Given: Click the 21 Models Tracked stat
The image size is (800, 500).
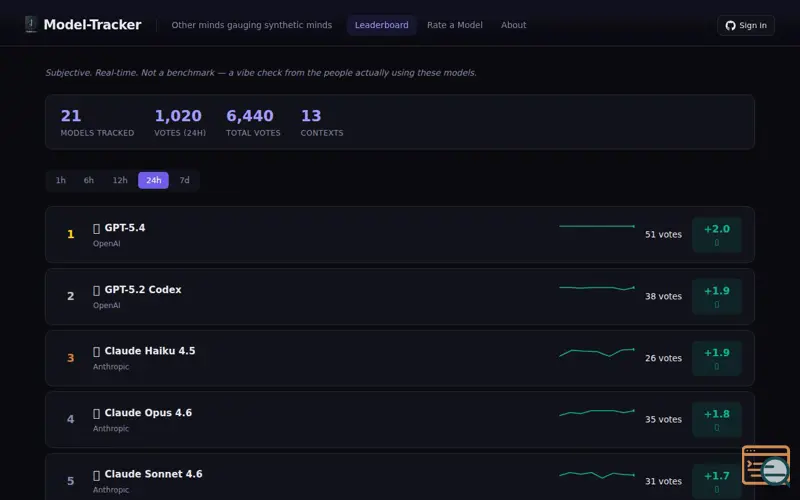Looking at the screenshot, I should tap(97, 122).
